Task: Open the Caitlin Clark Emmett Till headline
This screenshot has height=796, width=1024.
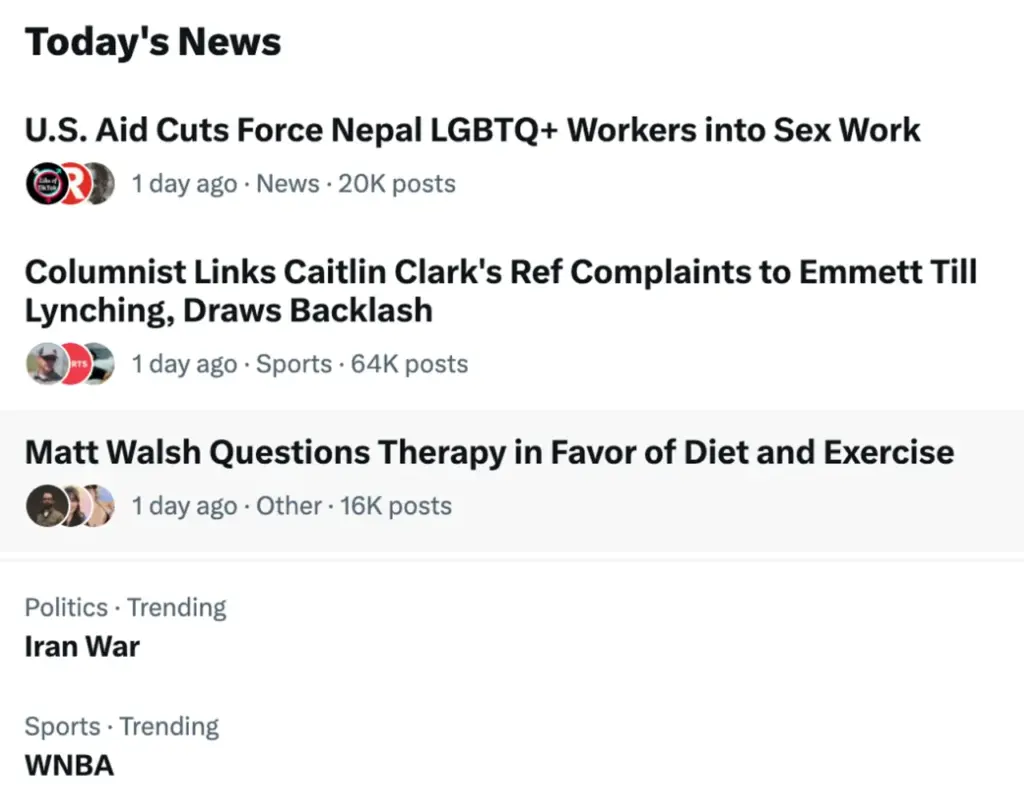Action: coord(501,291)
